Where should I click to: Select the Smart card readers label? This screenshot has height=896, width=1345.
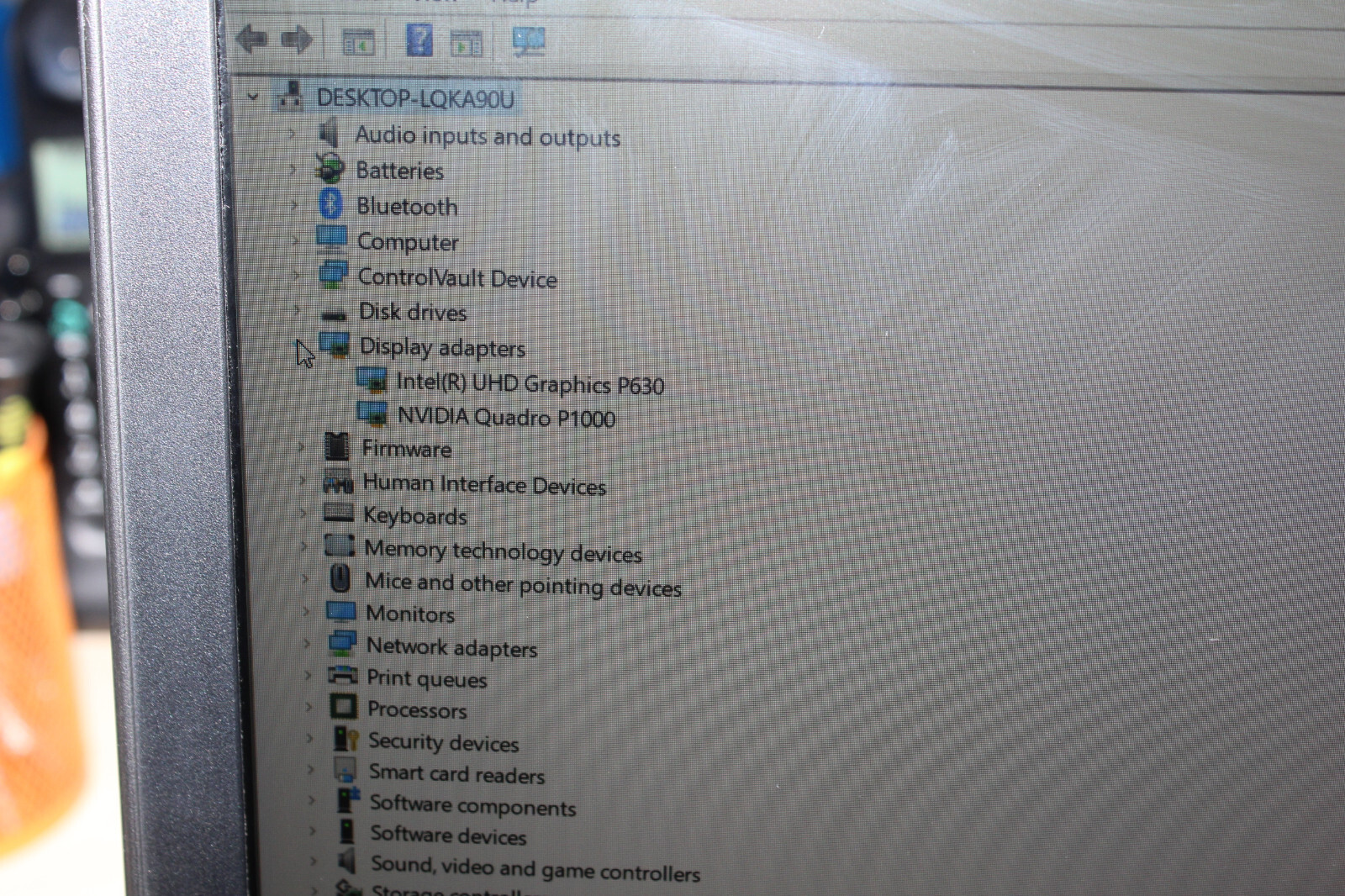point(457,773)
